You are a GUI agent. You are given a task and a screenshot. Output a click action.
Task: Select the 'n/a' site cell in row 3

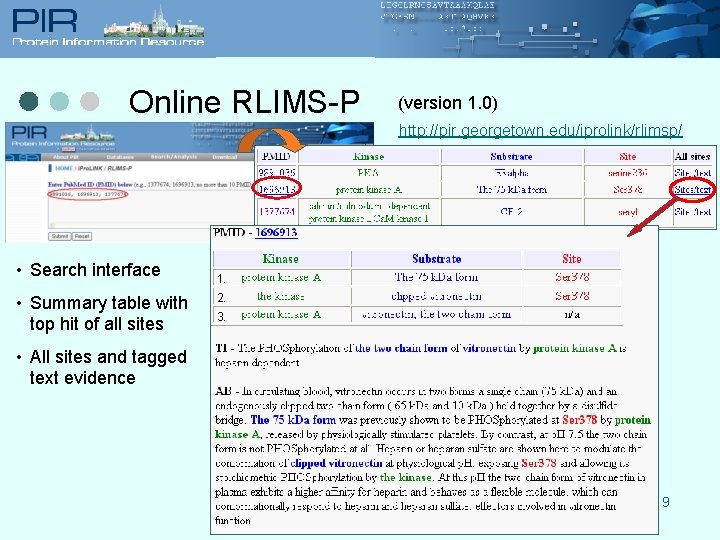pyautogui.click(x=572, y=315)
